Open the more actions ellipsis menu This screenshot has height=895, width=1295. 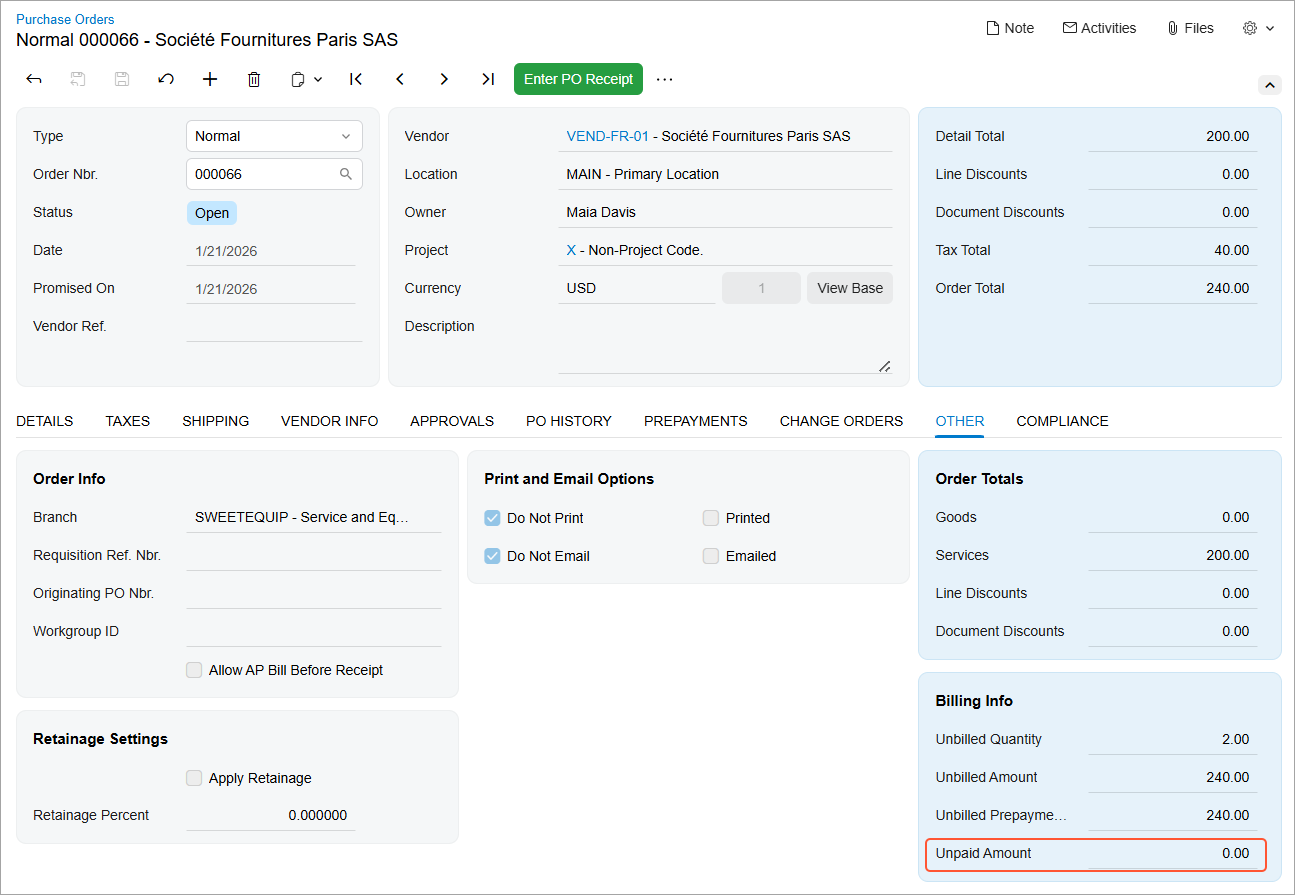click(665, 79)
